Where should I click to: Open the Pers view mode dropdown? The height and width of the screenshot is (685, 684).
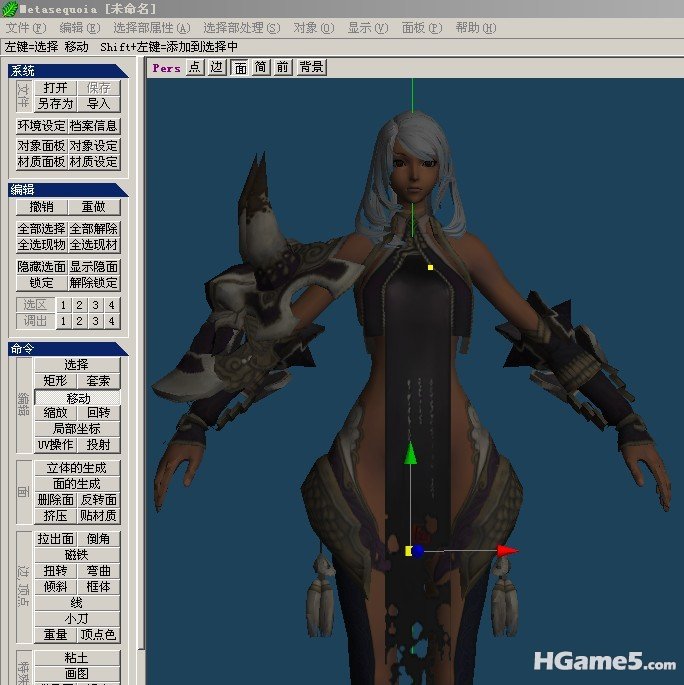pyautogui.click(x=166, y=68)
